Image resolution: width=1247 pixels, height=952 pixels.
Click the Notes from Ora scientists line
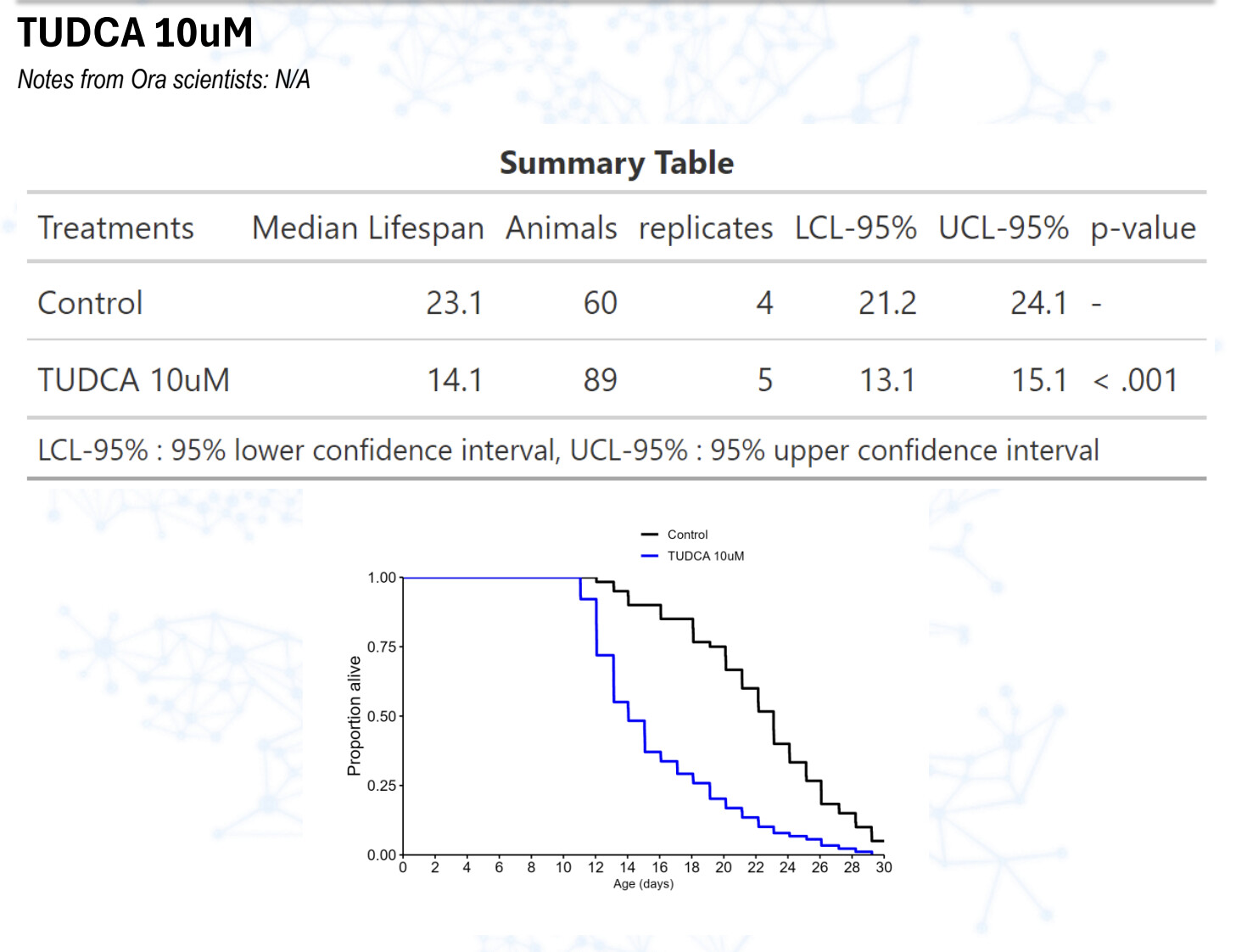point(164,80)
